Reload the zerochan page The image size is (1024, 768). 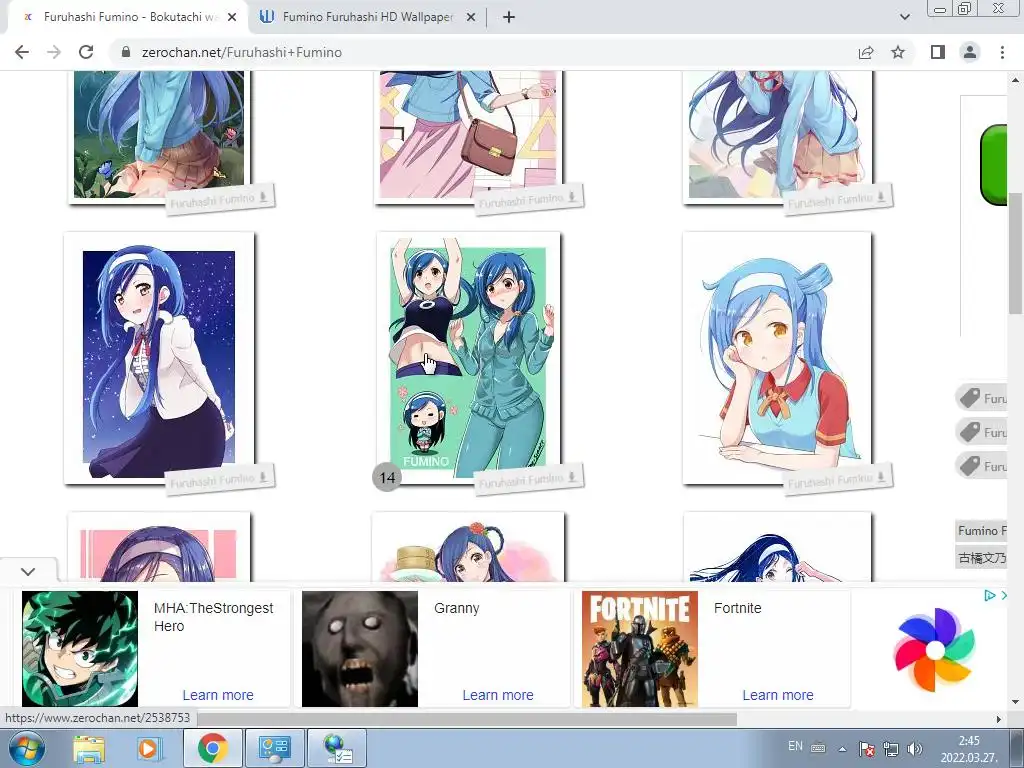tap(86, 52)
